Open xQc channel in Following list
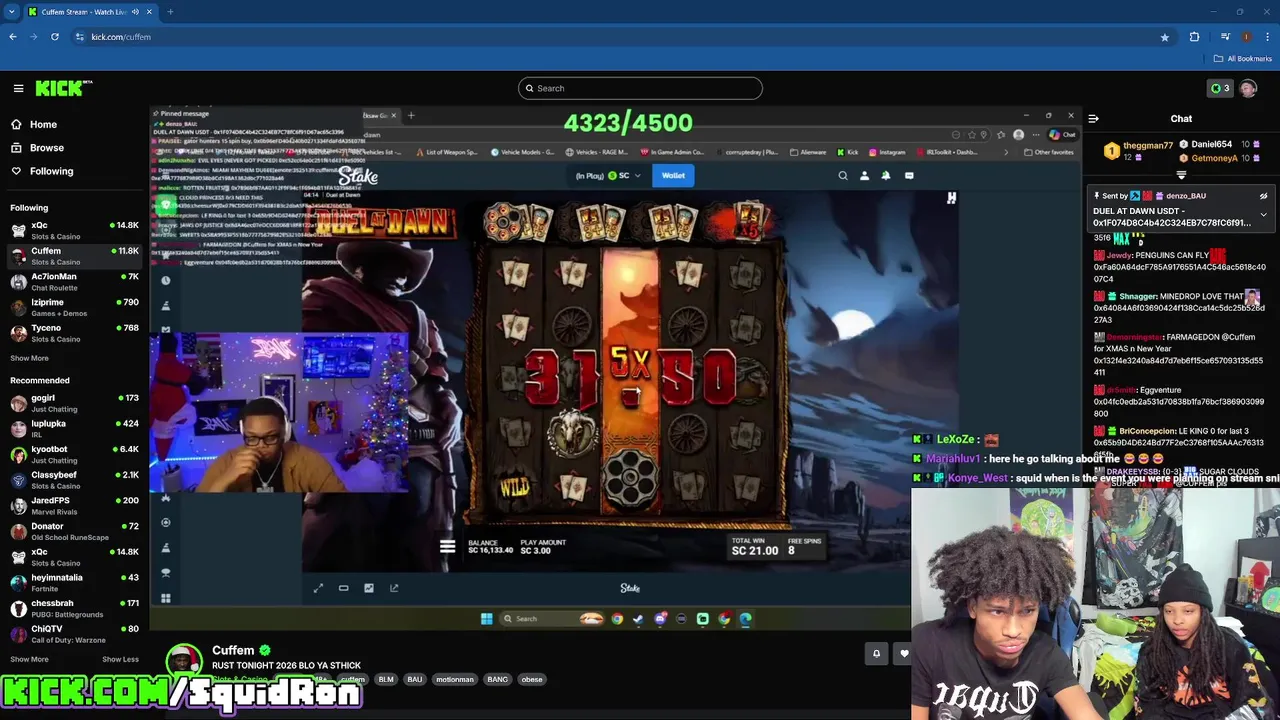This screenshot has width=1280, height=720. [75, 231]
